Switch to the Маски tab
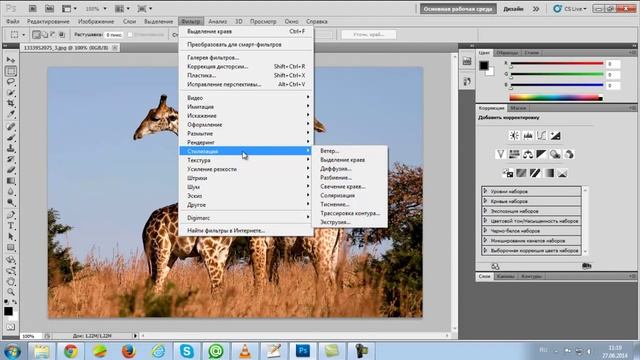This screenshot has height=360, width=640. (x=518, y=108)
